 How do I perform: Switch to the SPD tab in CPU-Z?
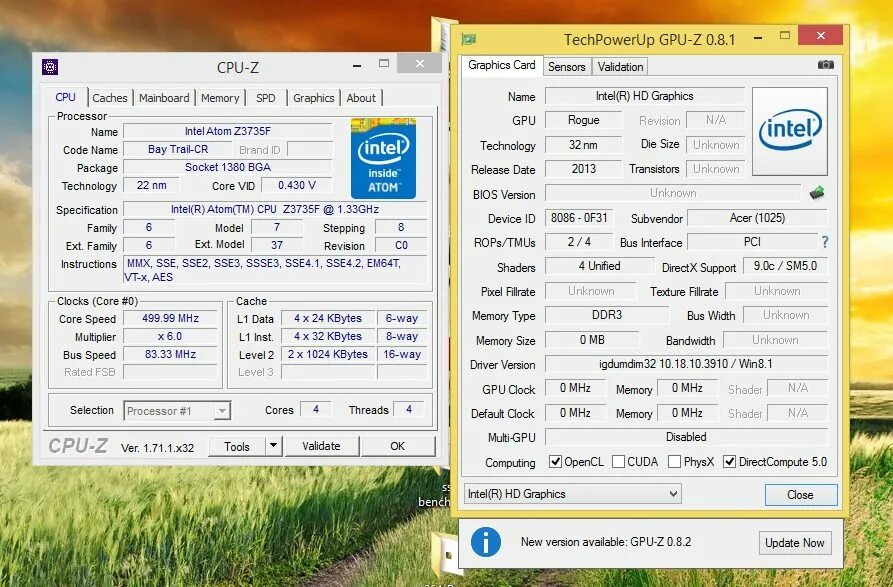265,98
